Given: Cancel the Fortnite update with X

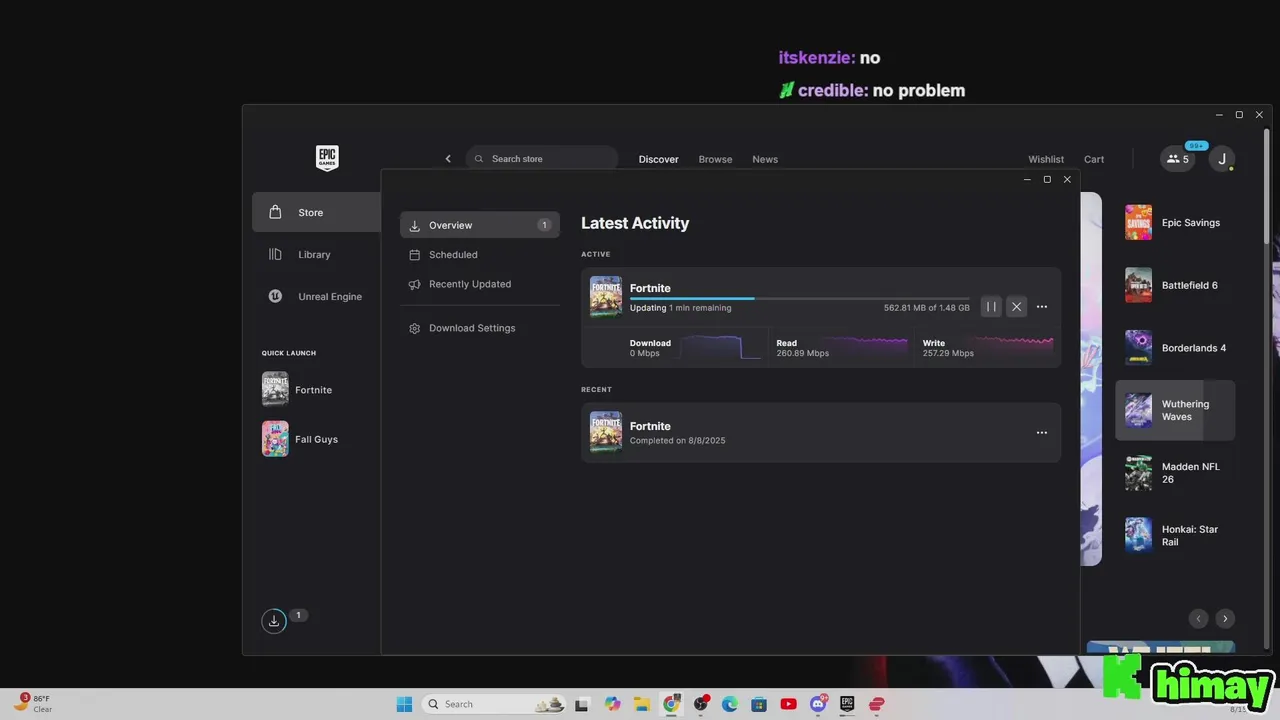Looking at the screenshot, I should pos(1016,307).
